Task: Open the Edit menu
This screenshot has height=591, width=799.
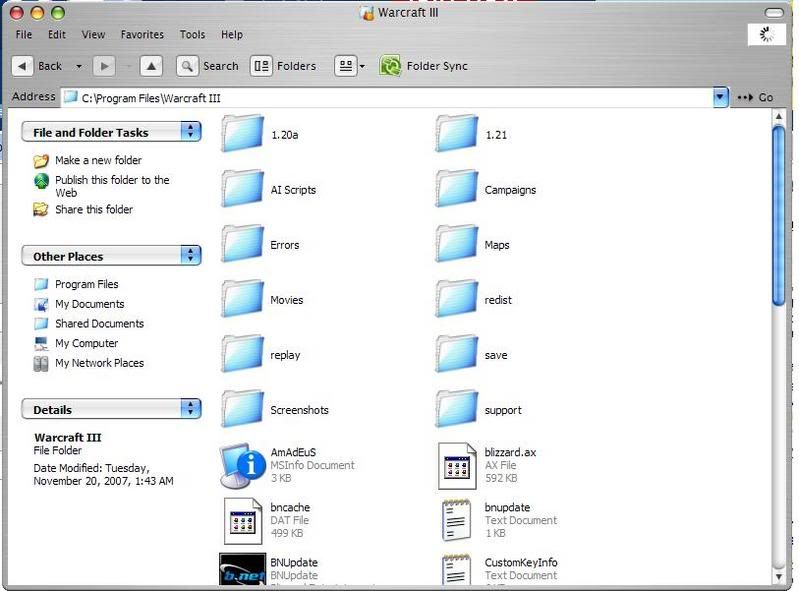Action: [57, 35]
